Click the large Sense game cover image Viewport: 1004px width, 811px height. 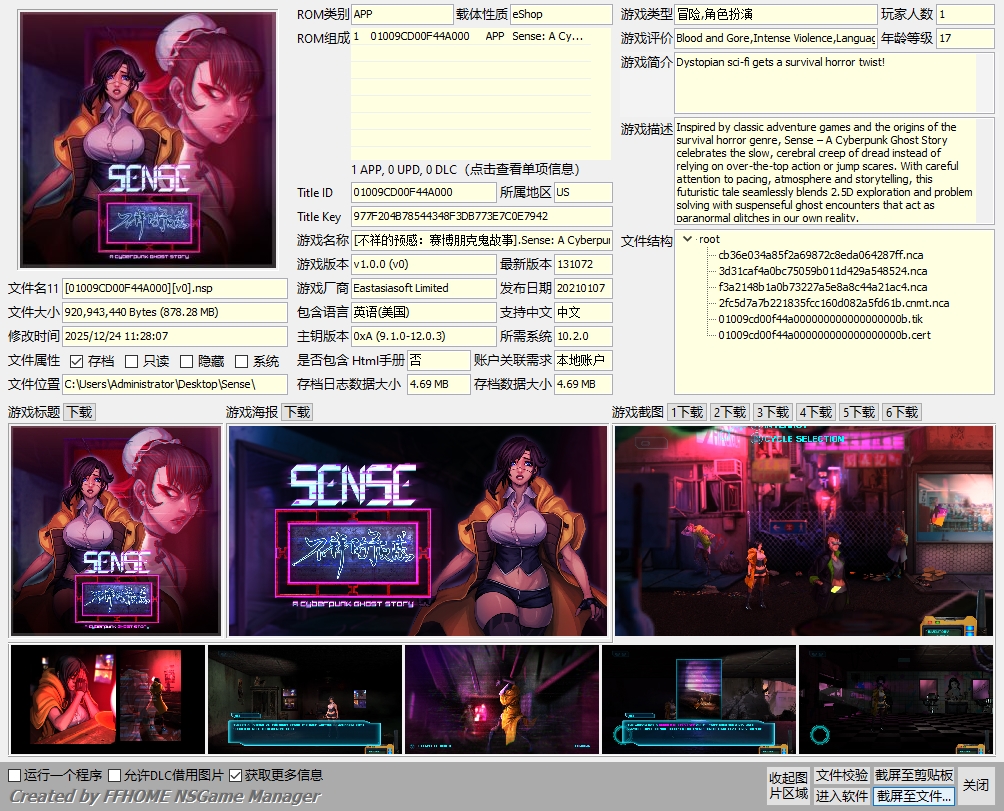tap(148, 140)
